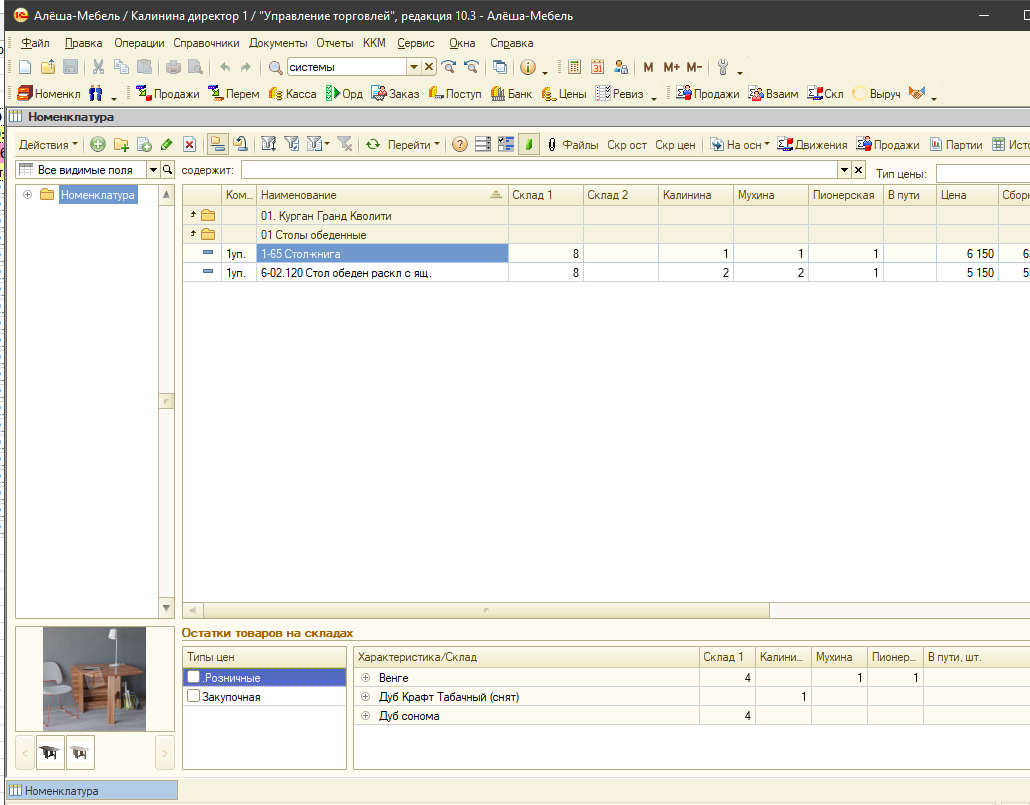Enable the Розничные price type checkbox
This screenshot has width=1030, height=805.
tap(194, 678)
